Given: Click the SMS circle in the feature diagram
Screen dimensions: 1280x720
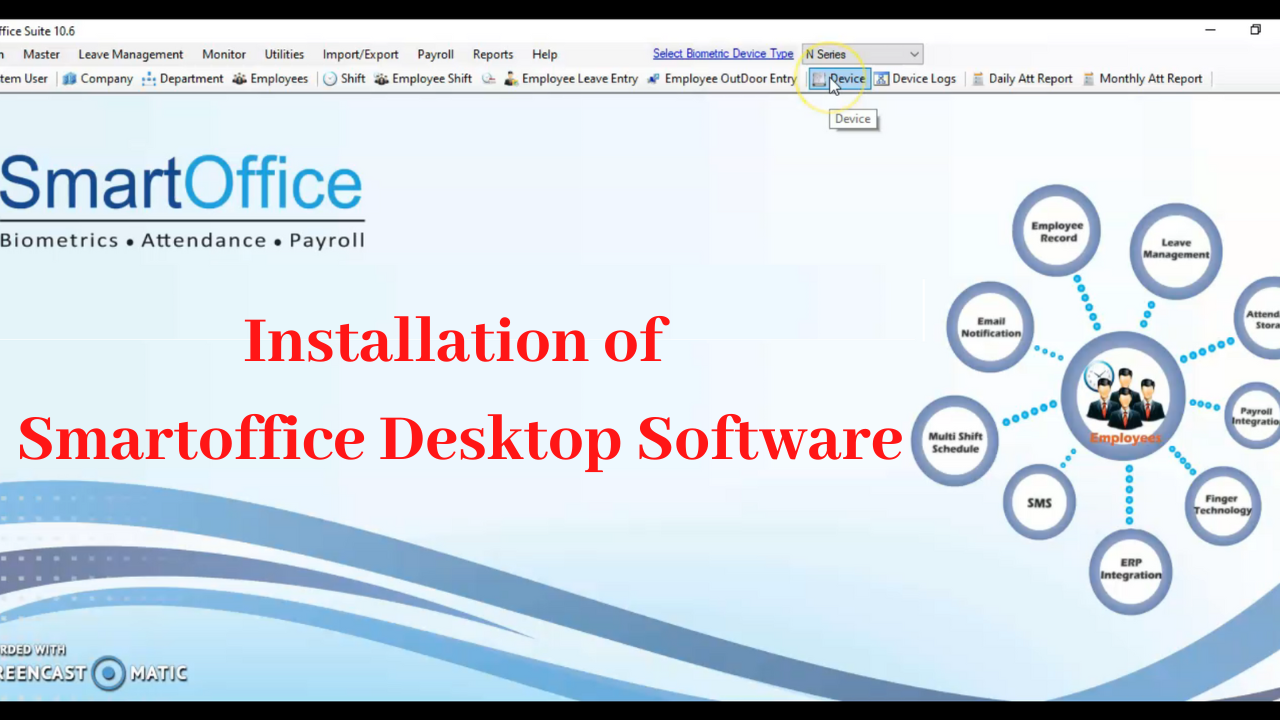Looking at the screenshot, I should (x=1039, y=503).
